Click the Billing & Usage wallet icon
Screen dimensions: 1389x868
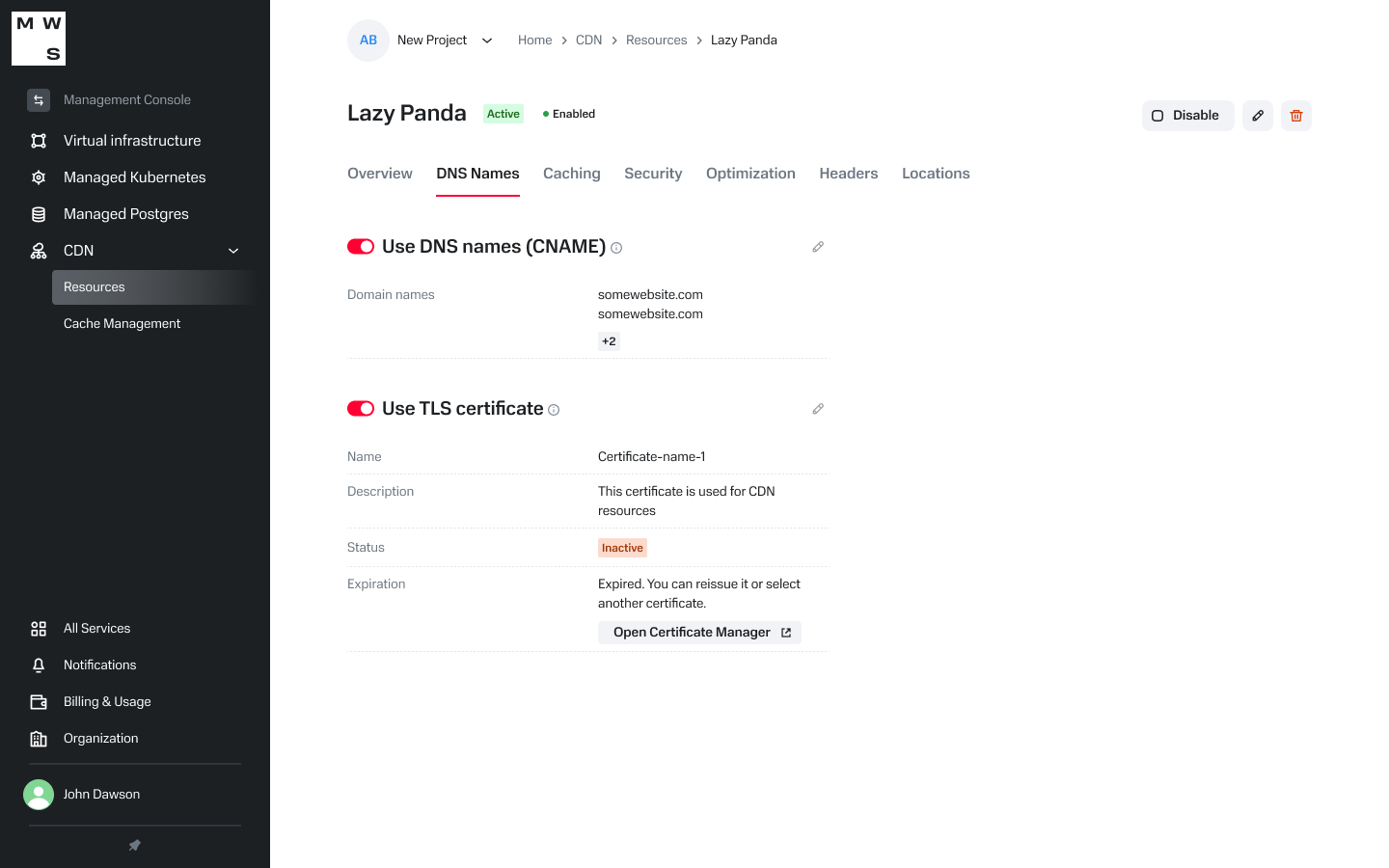pyautogui.click(x=39, y=702)
